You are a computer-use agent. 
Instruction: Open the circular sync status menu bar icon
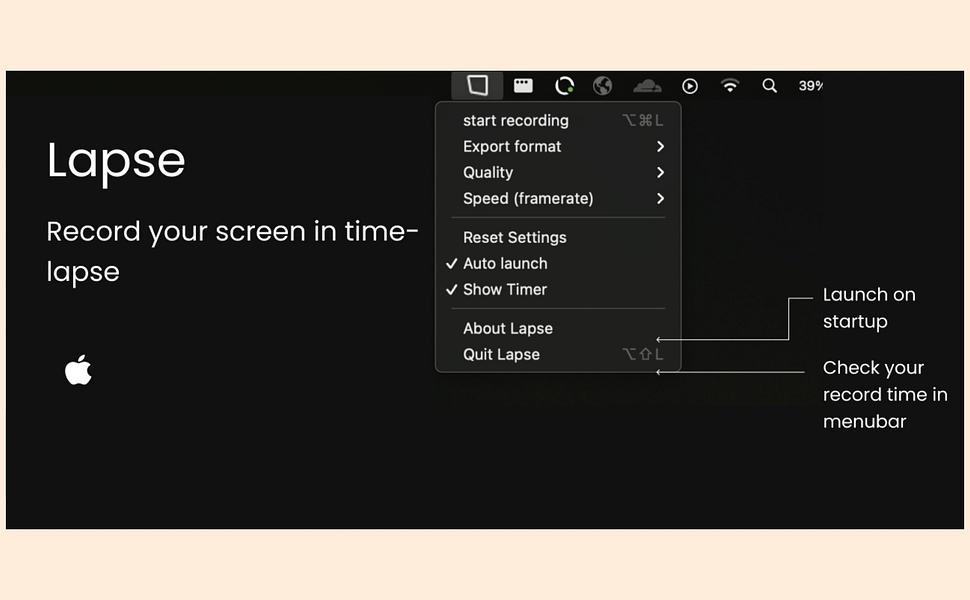tap(564, 85)
